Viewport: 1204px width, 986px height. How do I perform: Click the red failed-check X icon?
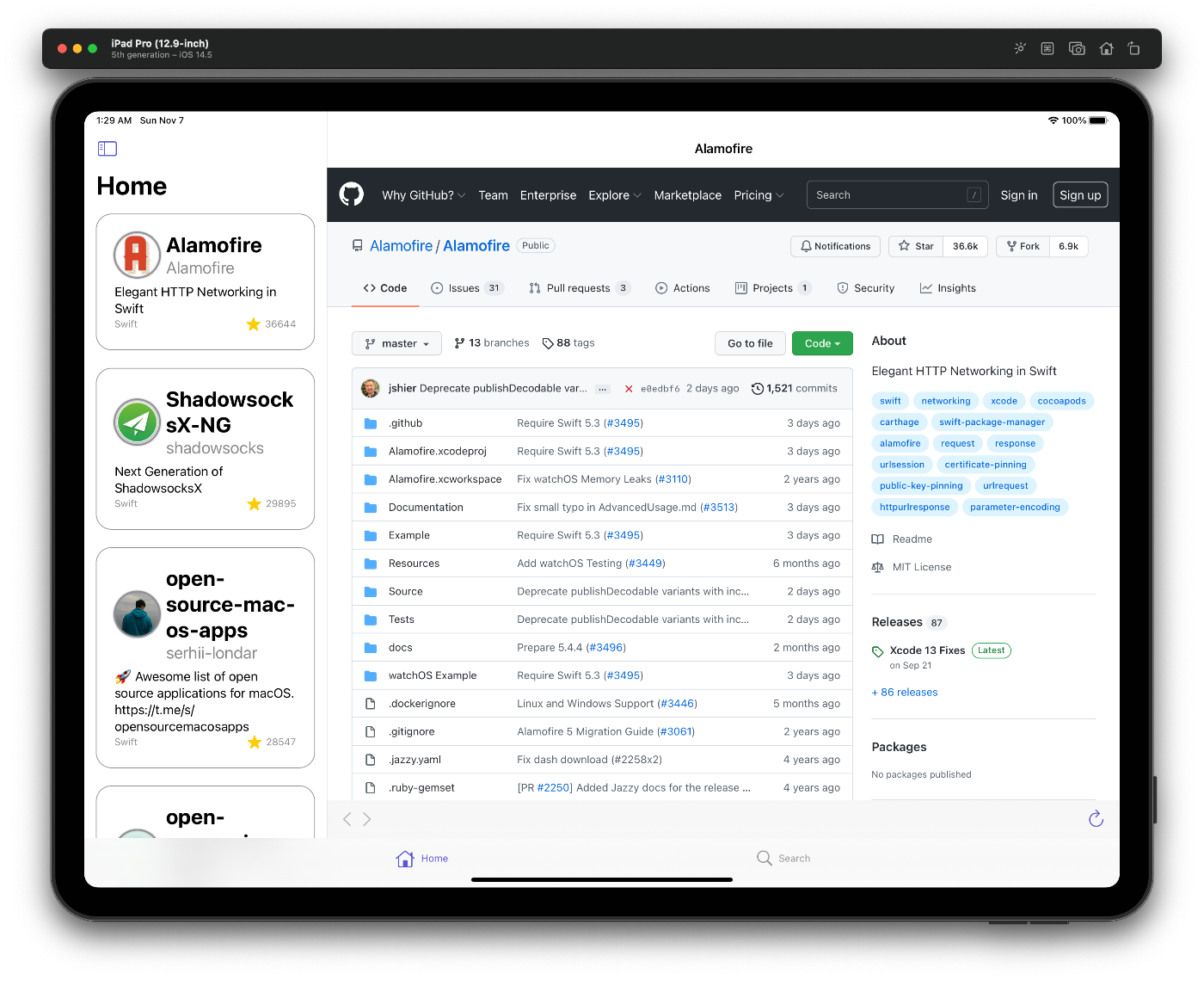(629, 389)
